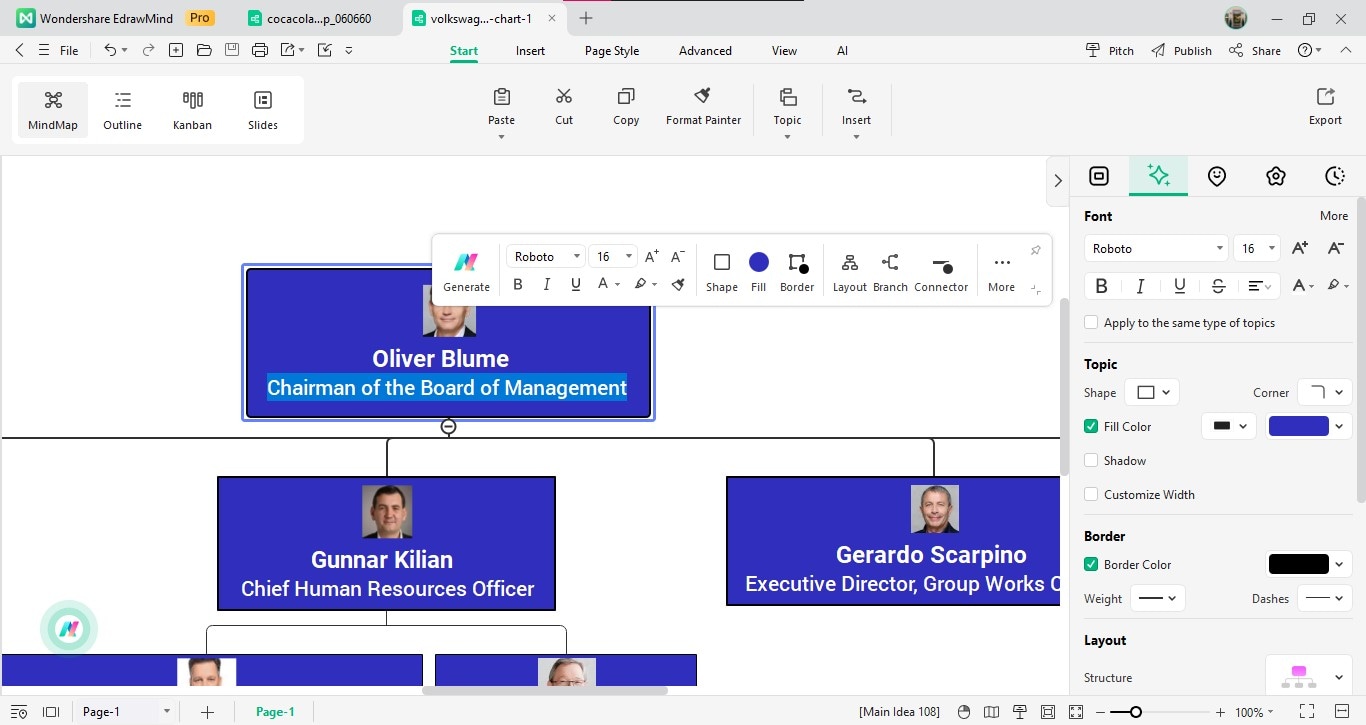Click the Cut scissors icon
The width and height of the screenshot is (1366, 725).
click(564, 97)
